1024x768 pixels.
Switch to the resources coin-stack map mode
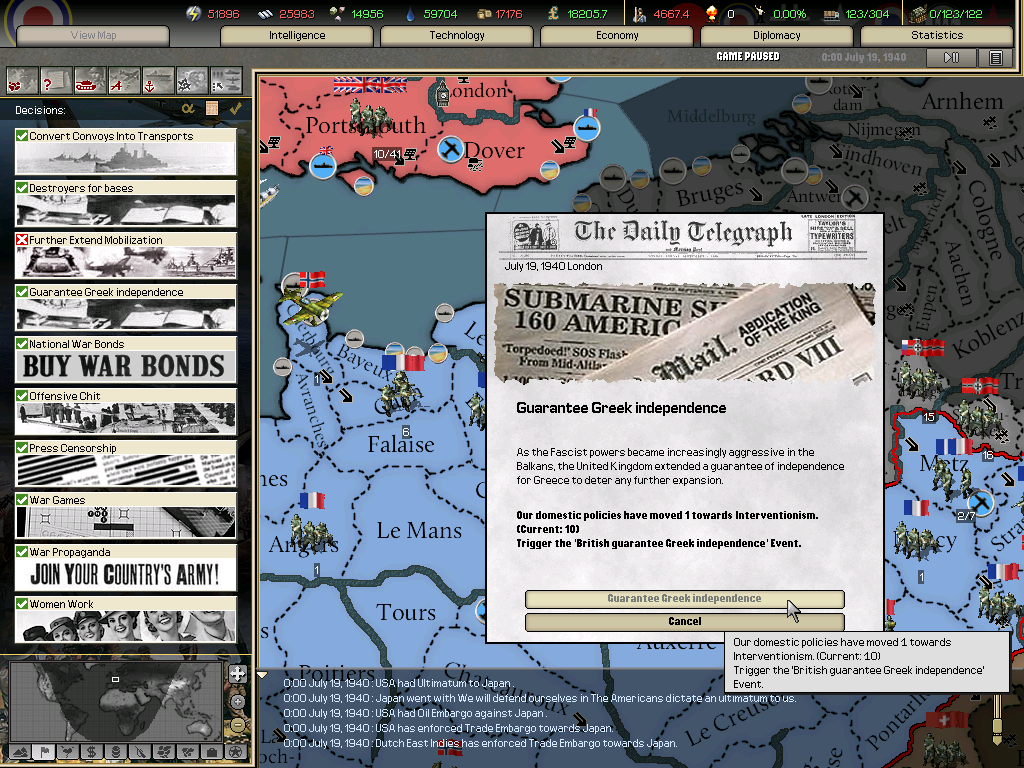116,752
